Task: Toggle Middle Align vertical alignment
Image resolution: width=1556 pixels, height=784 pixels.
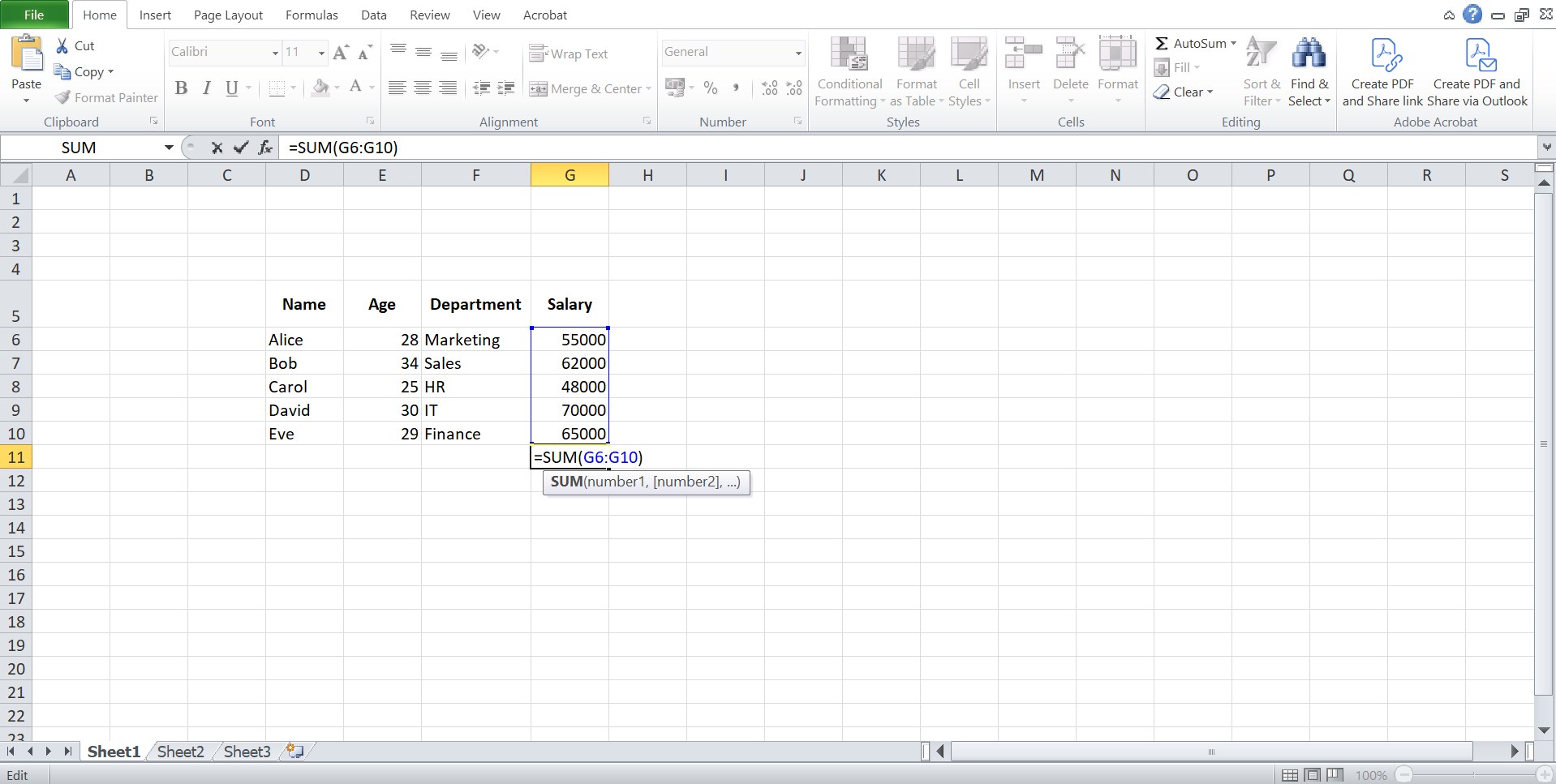Action: tap(423, 51)
